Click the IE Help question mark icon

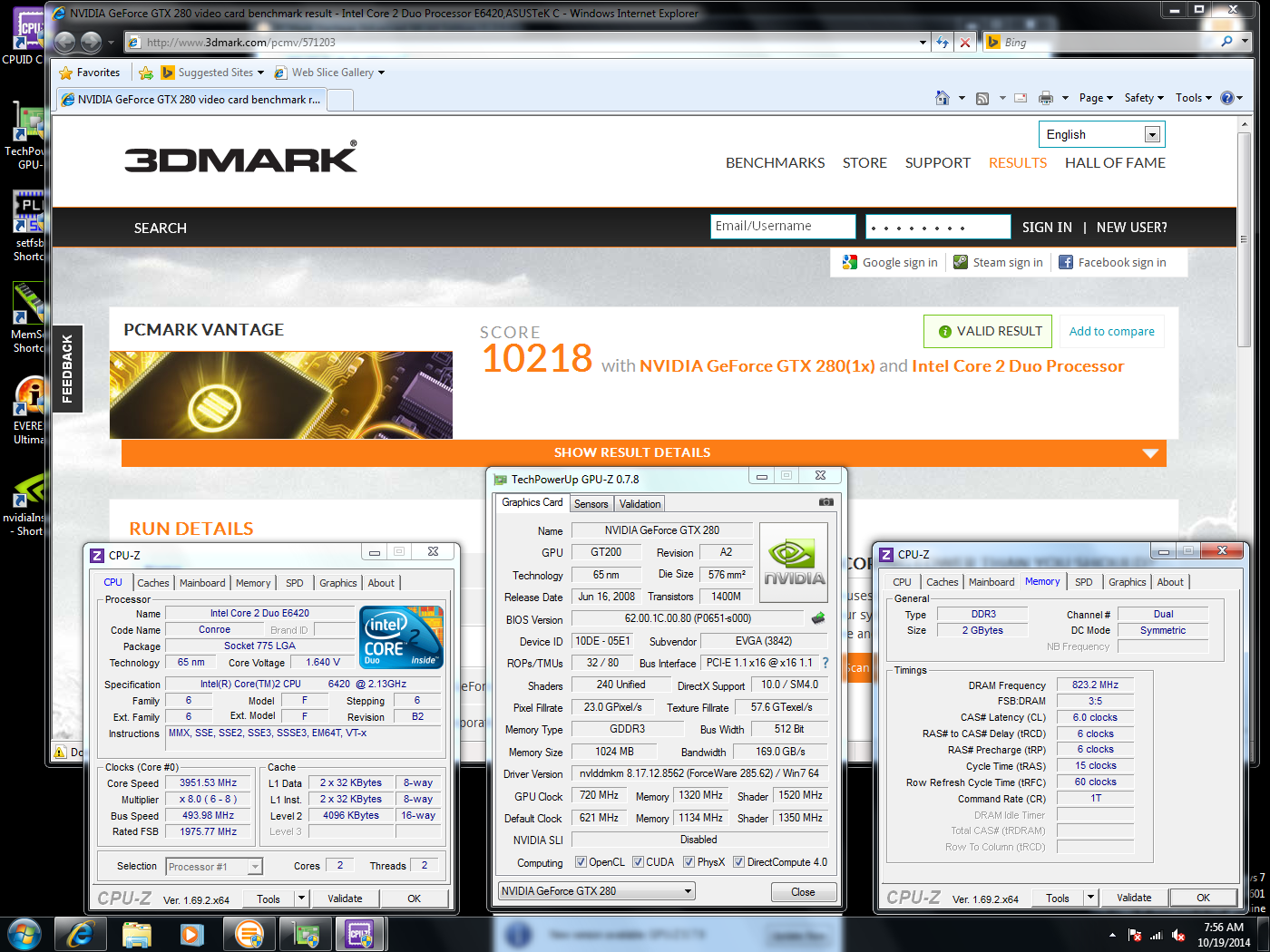point(1227,98)
